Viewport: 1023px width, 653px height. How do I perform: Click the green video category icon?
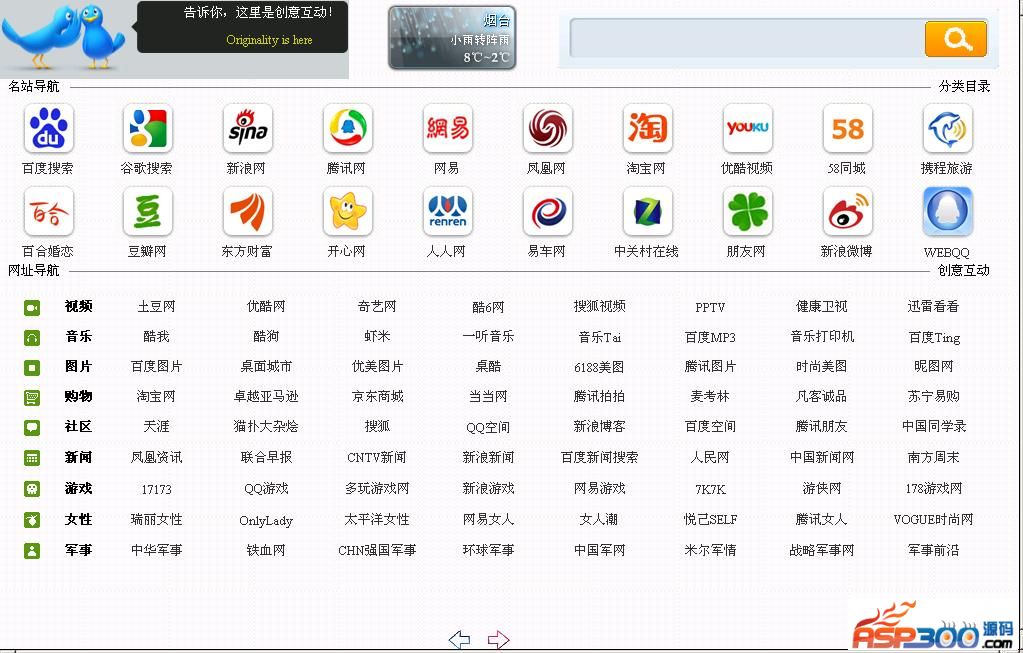pyautogui.click(x=32, y=307)
